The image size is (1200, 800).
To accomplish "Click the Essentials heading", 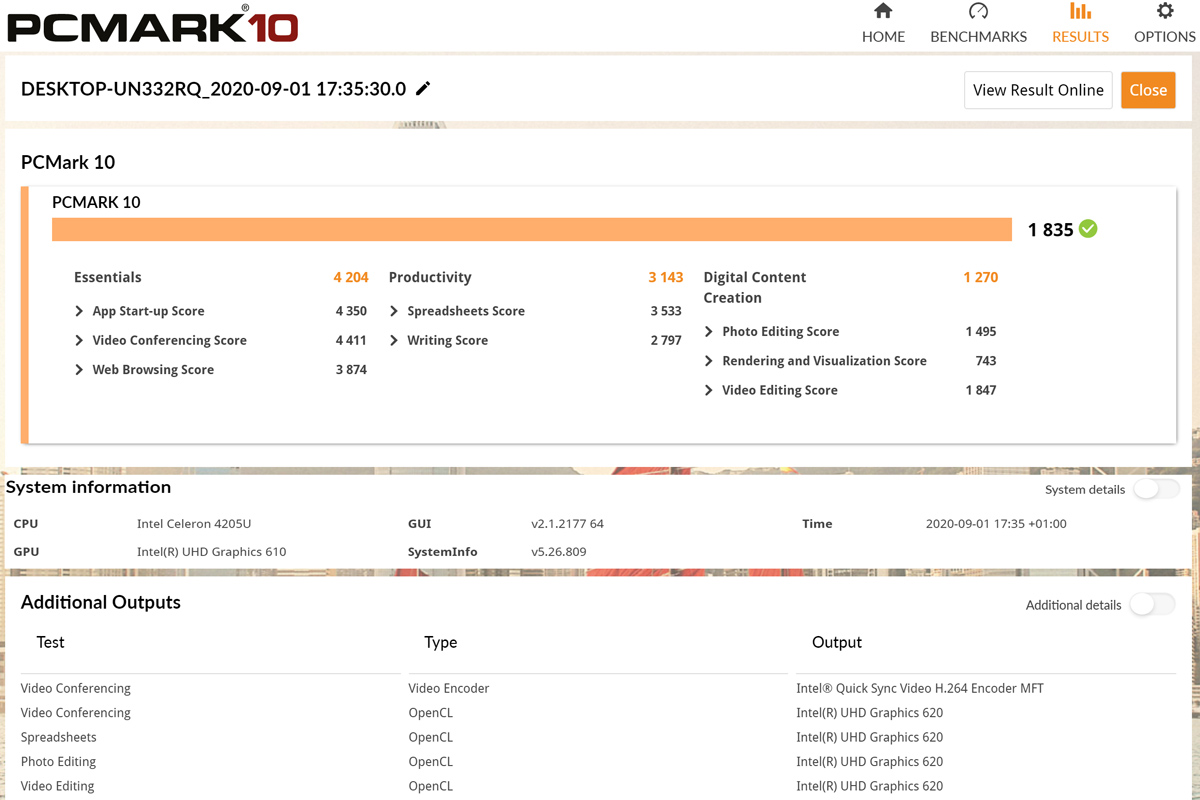I will [x=108, y=277].
